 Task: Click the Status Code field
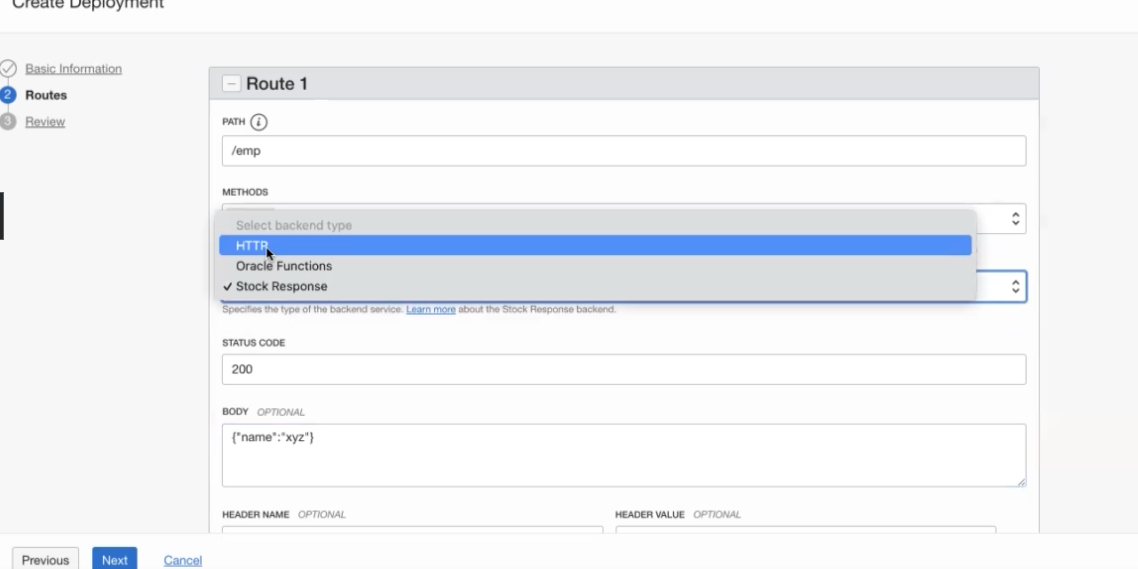[x=623, y=369]
